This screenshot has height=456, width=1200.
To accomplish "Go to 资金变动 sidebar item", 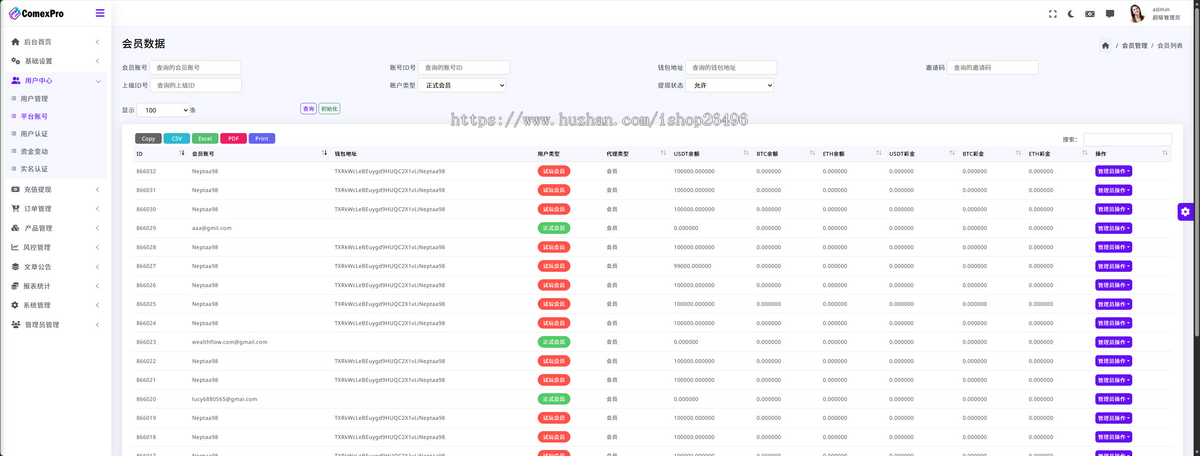I will pos(34,152).
